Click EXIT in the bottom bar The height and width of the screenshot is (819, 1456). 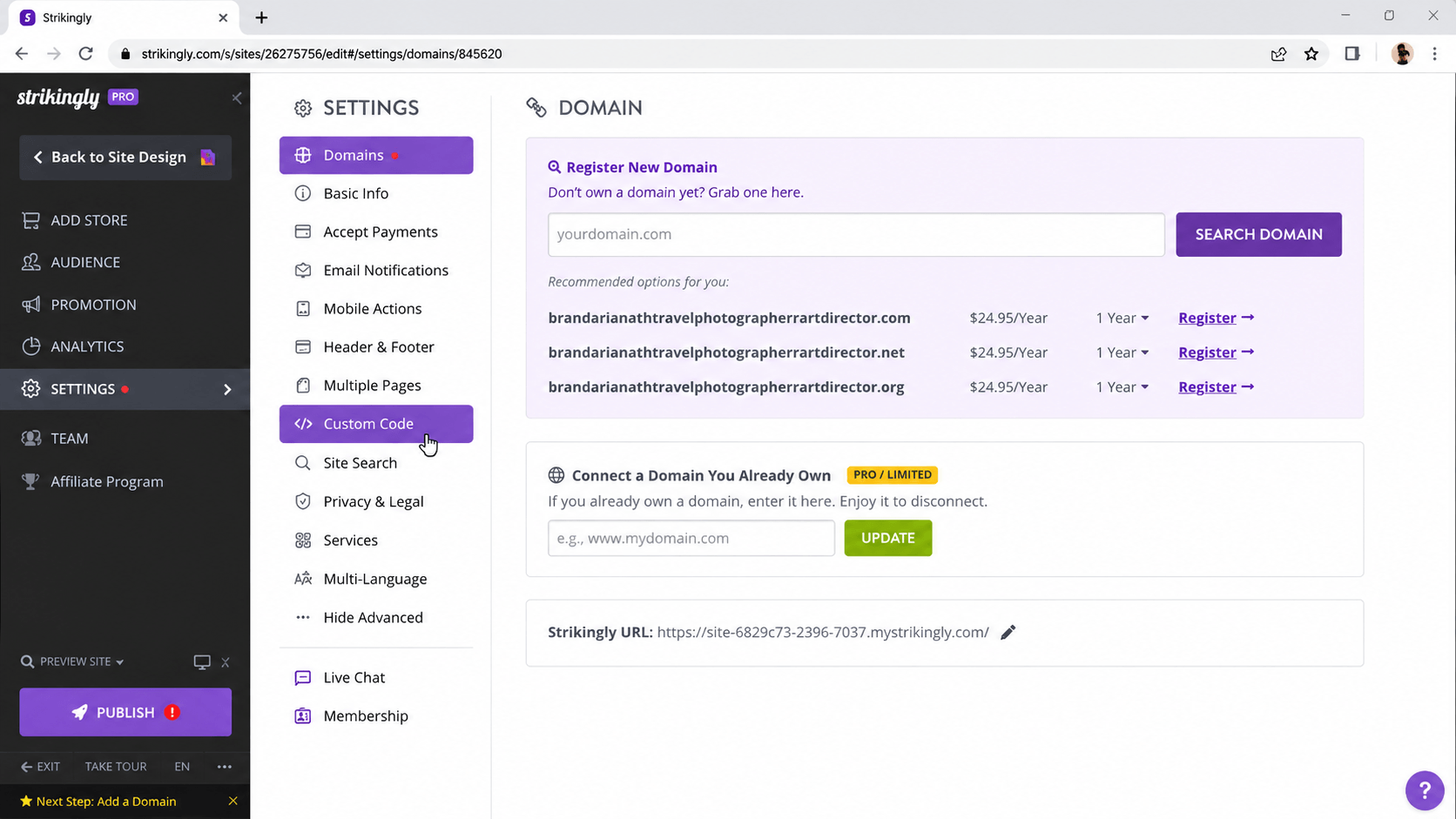(41, 767)
